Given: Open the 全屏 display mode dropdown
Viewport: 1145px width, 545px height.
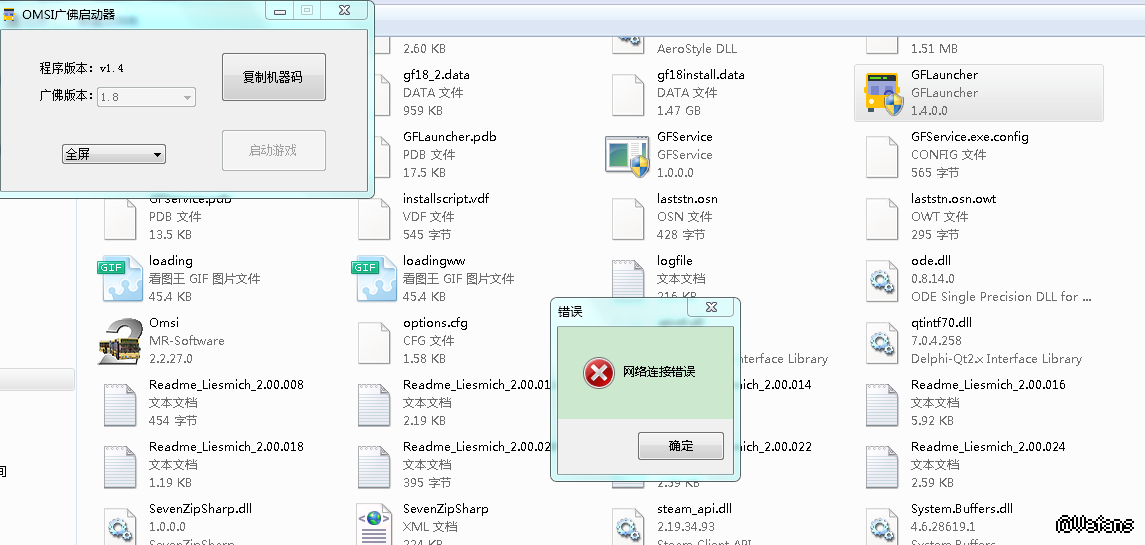Looking at the screenshot, I should click(x=114, y=154).
